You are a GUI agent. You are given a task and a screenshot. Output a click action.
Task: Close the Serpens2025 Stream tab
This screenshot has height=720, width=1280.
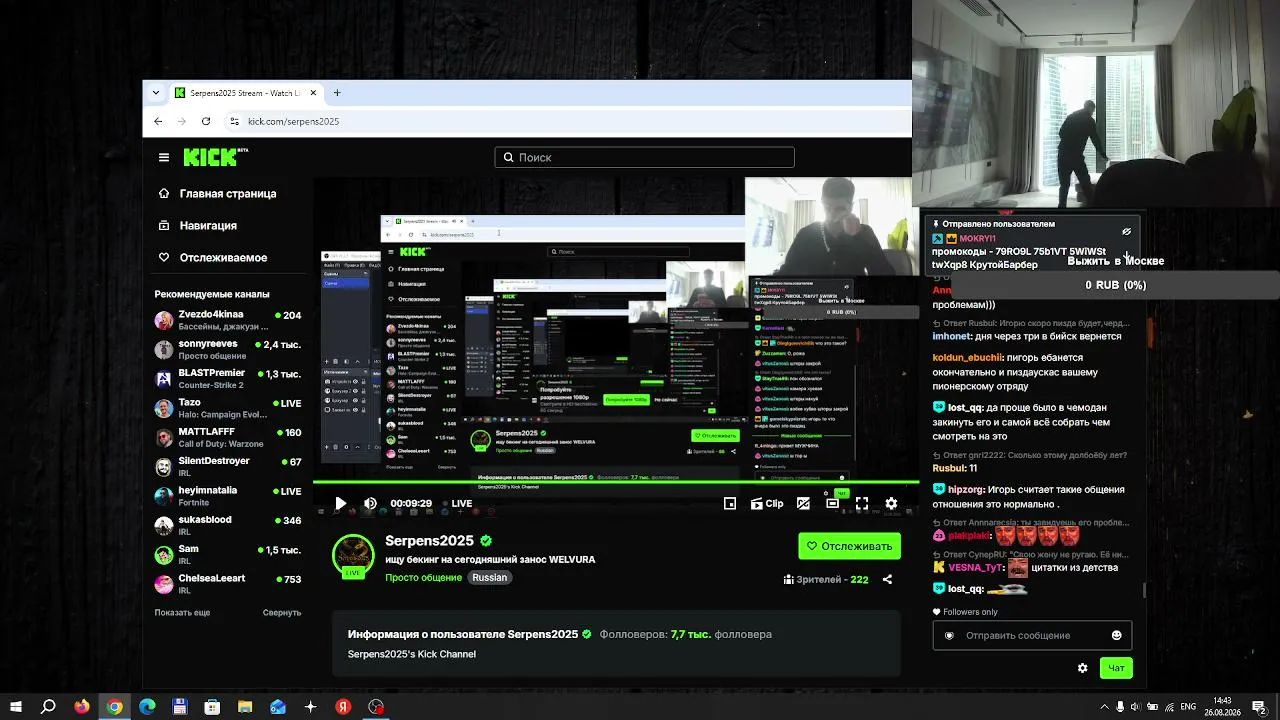point(313,93)
